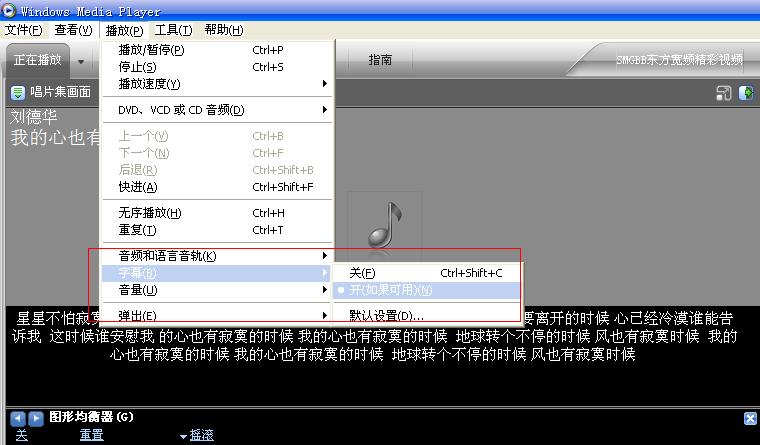Expand the 播放速度 submenu
This screenshot has height=445, width=760.
pyautogui.click(x=217, y=84)
